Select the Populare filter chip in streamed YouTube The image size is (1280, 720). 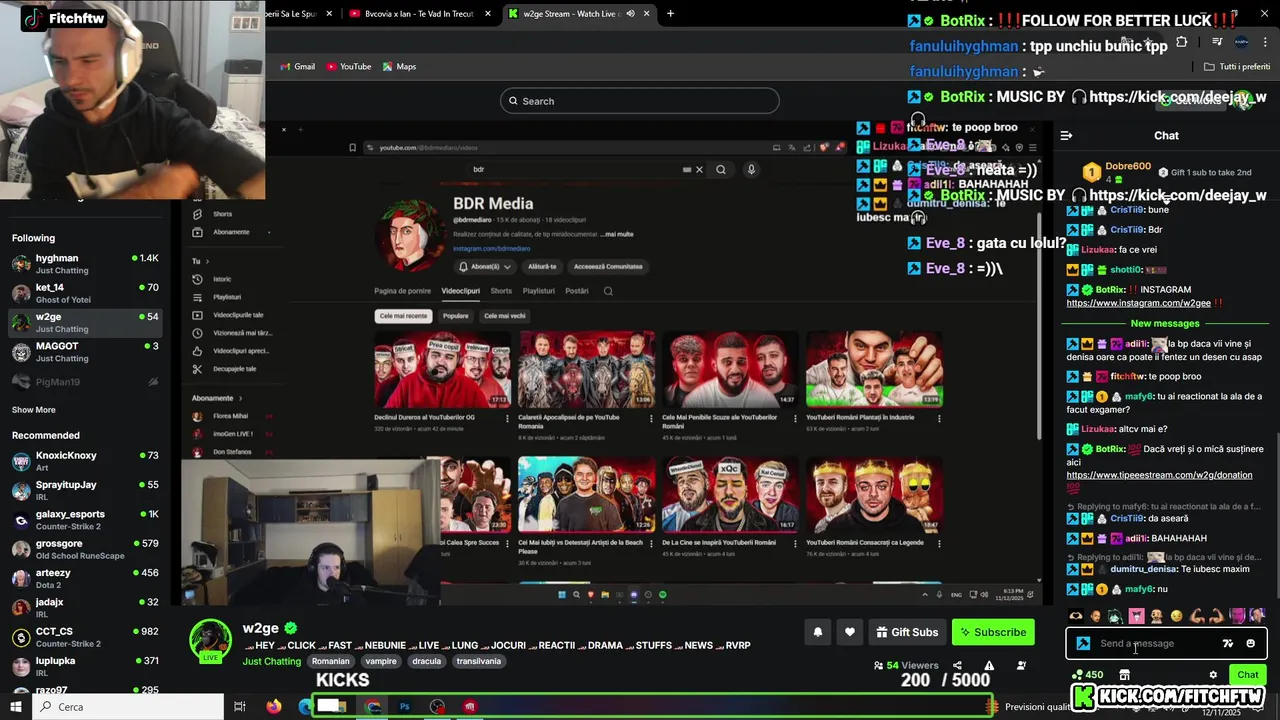click(x=456, y=316)
